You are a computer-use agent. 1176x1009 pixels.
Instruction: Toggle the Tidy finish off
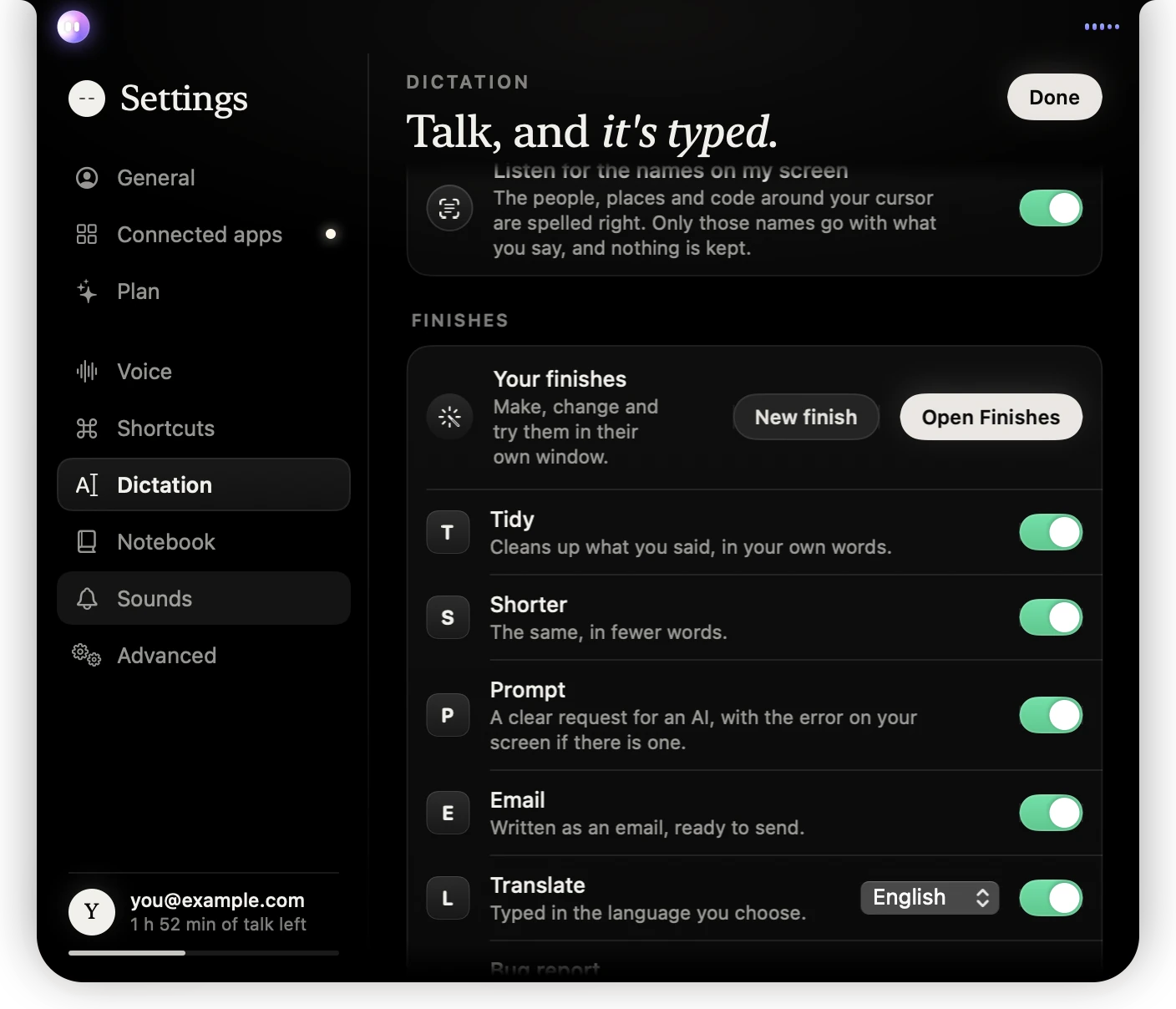click(x=1051, y=532)
